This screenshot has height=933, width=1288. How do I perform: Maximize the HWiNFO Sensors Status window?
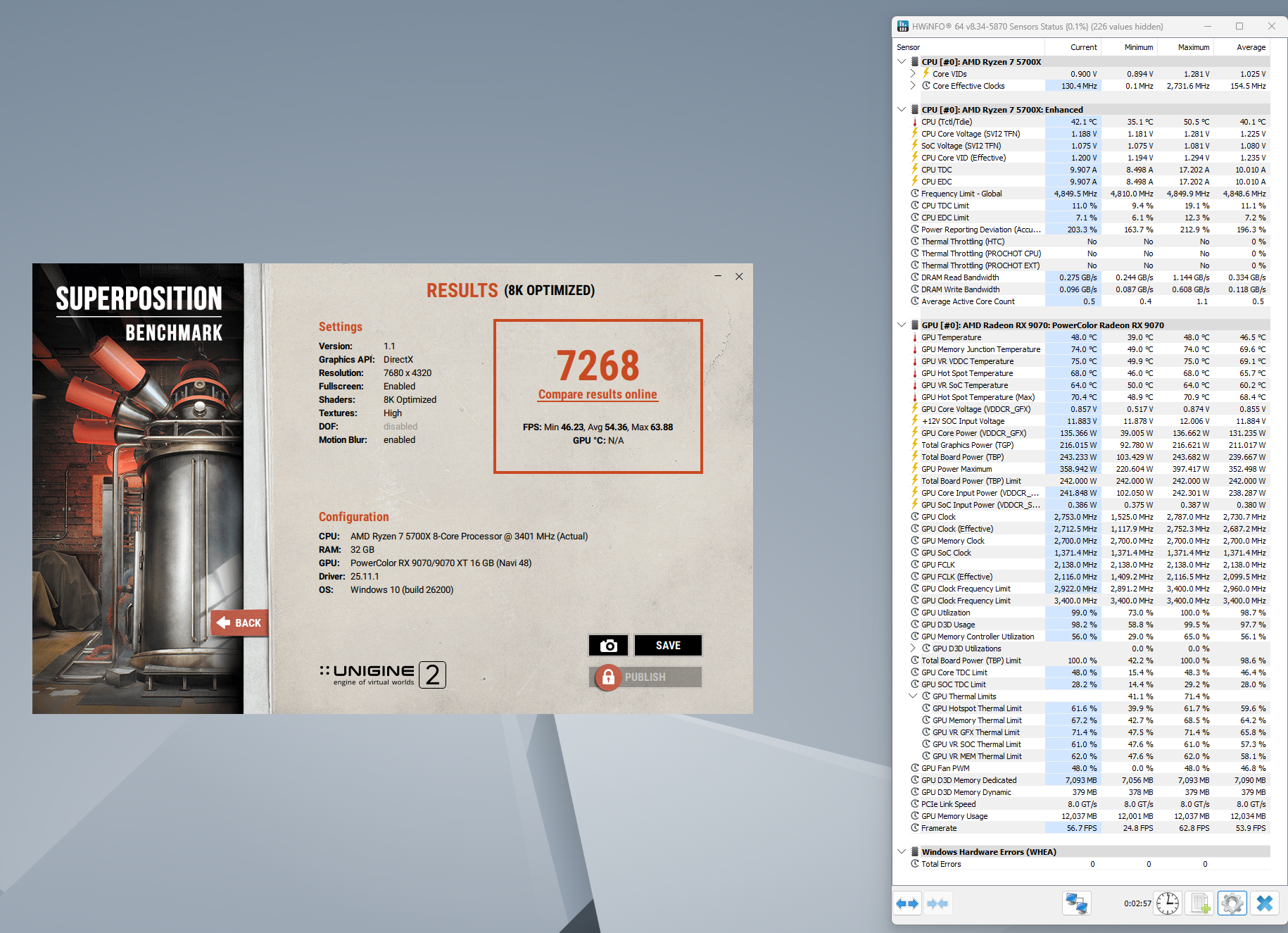tap(1239, 27)
